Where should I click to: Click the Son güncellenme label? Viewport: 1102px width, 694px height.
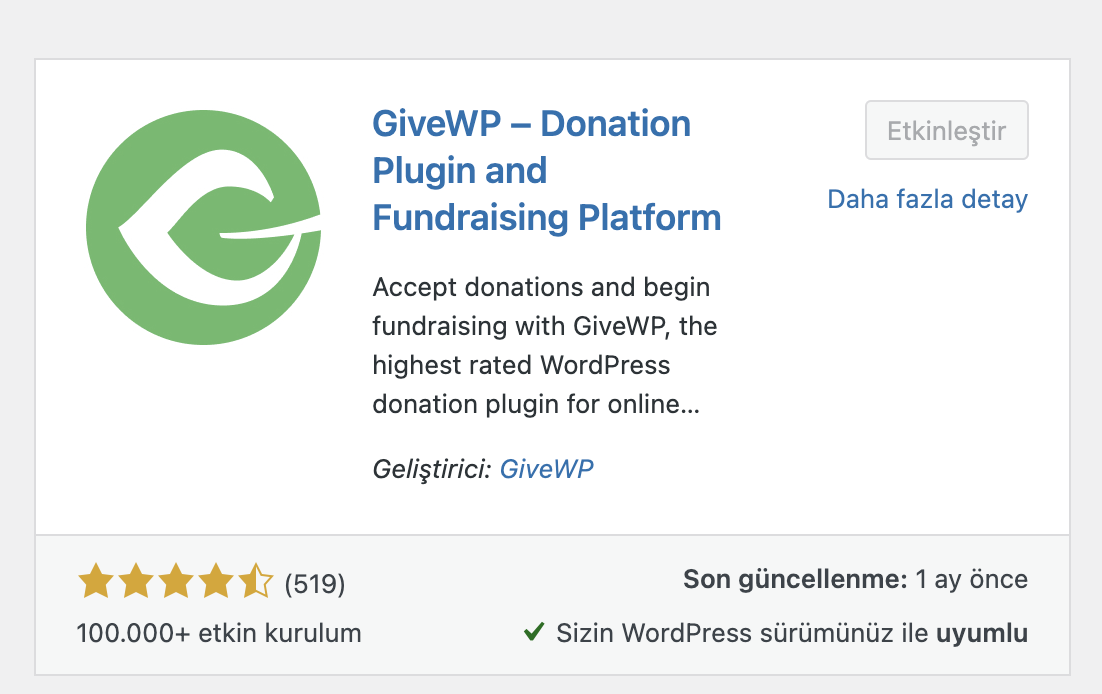click(x=795, y=579)
